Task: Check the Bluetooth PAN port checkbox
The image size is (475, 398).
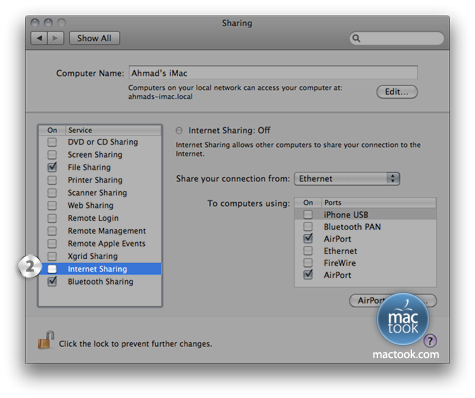Action: pos(308,227)
